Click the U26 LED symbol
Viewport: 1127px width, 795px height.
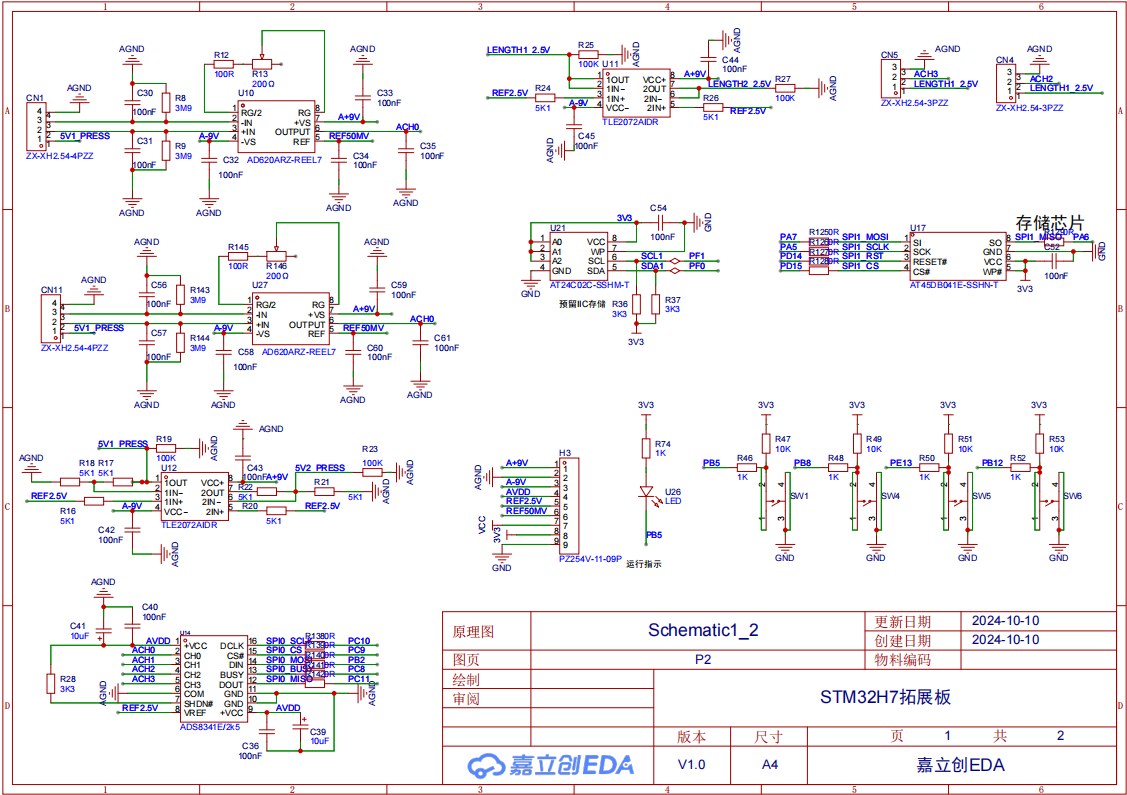[646, 493]
